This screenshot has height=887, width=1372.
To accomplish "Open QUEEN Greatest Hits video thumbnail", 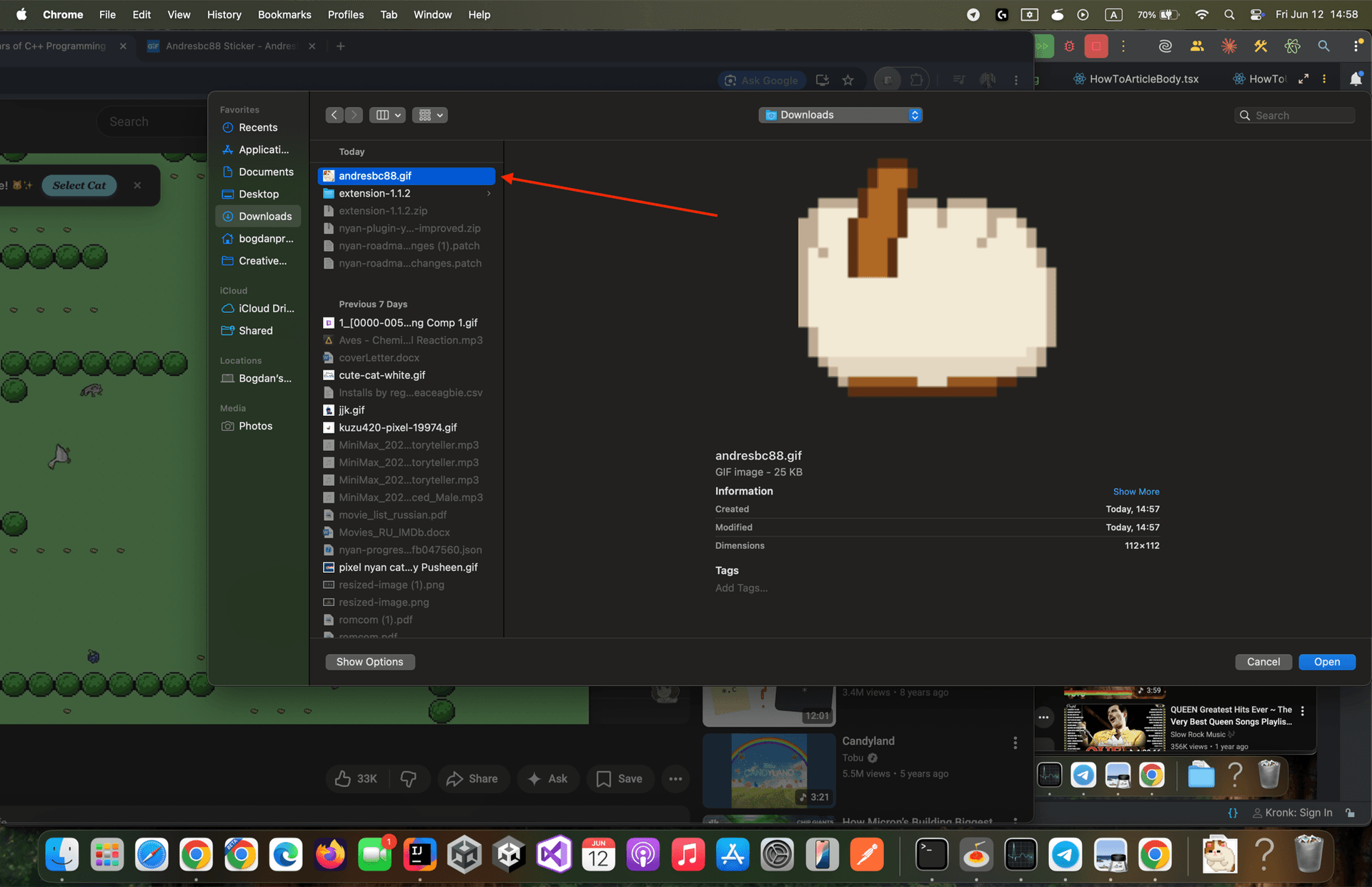I will (x=1115, y=728).
